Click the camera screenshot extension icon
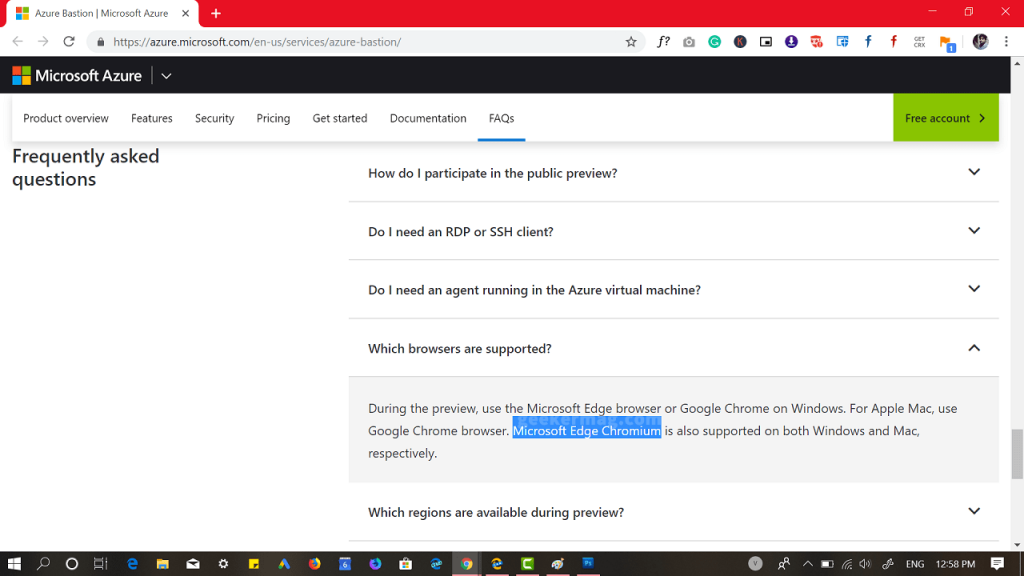The image size is (1024, 576). pos(689,42)
